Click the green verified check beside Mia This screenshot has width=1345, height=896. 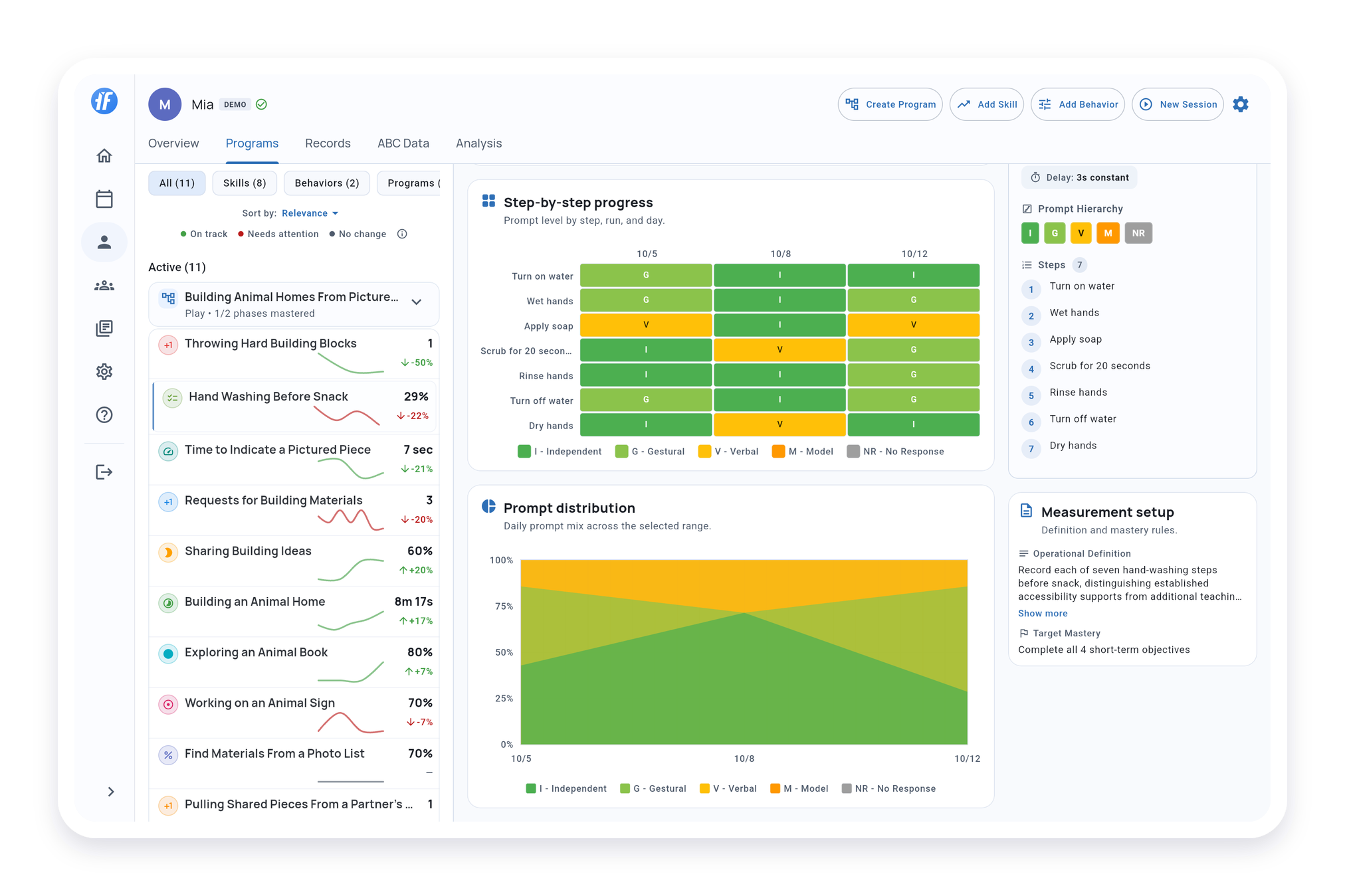coord(261,104)
